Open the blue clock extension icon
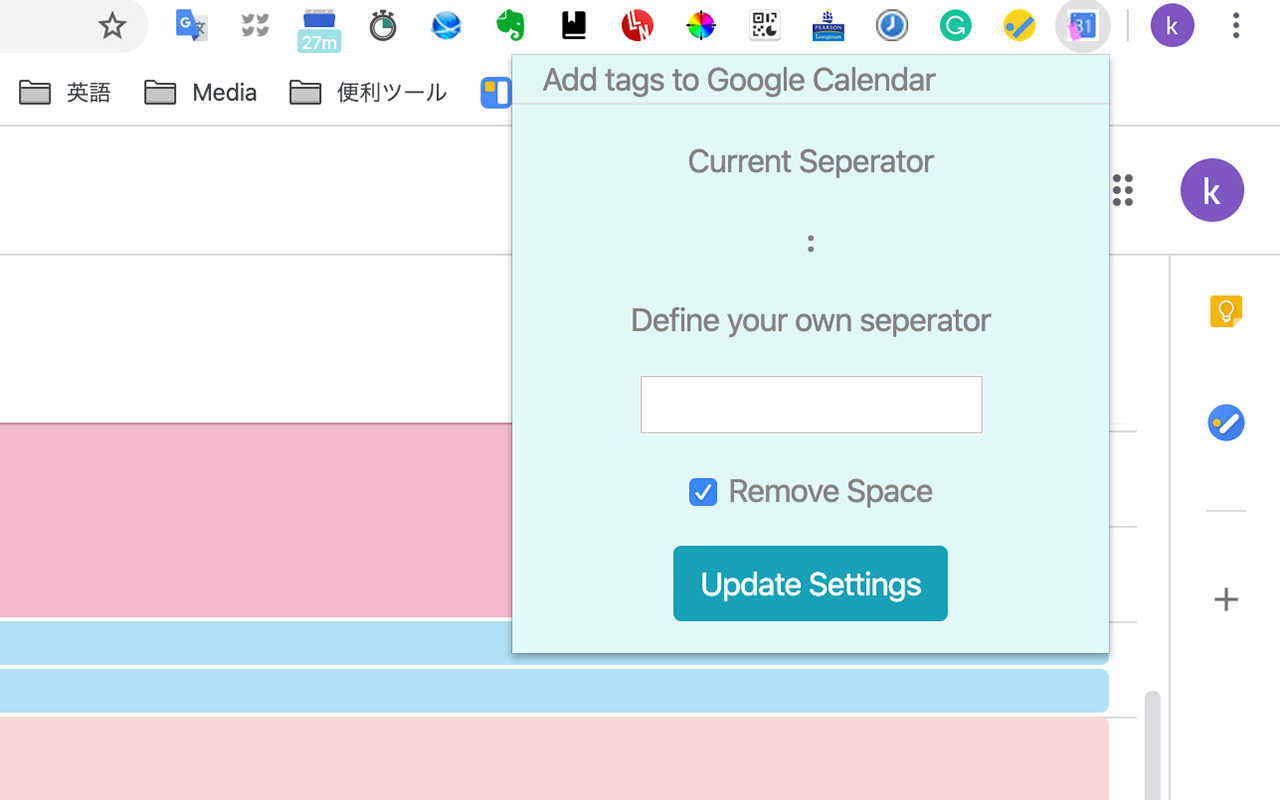1280x800 pixels. pos(892,26)
